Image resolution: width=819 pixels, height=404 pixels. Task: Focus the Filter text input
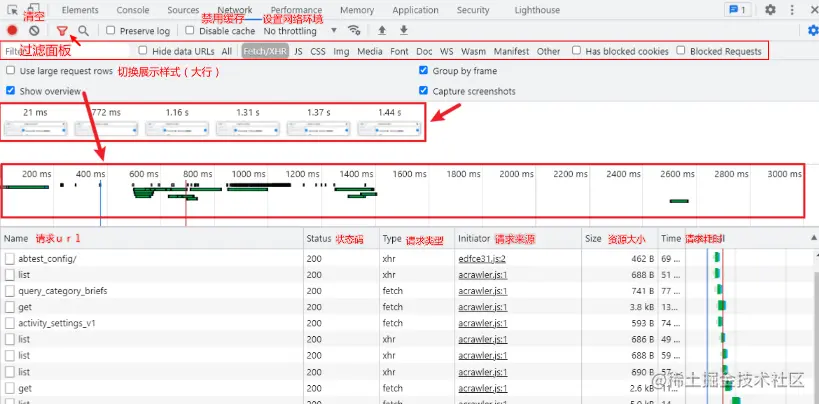point(65,51)
